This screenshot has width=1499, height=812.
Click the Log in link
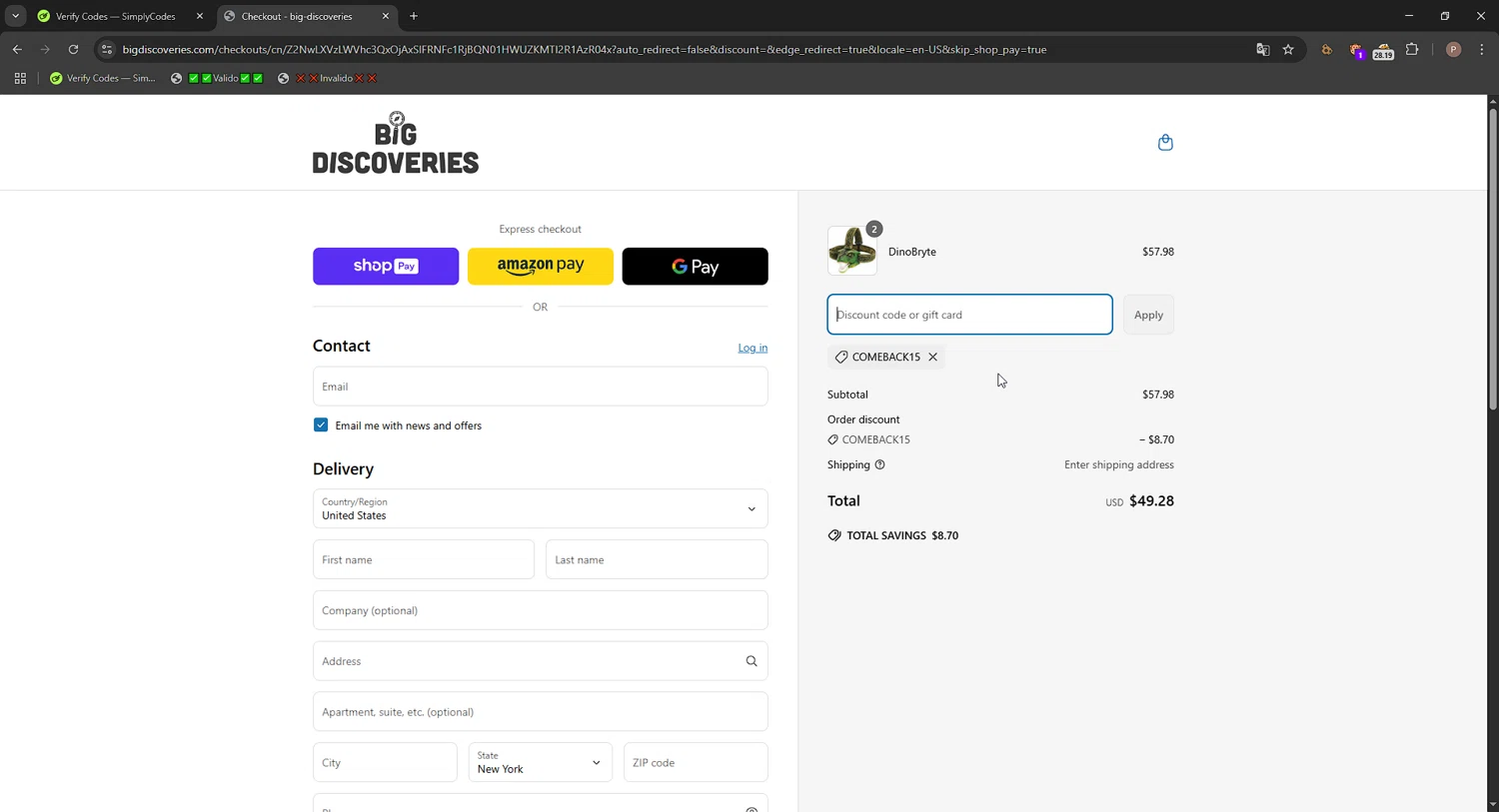(x=752, y=348)
